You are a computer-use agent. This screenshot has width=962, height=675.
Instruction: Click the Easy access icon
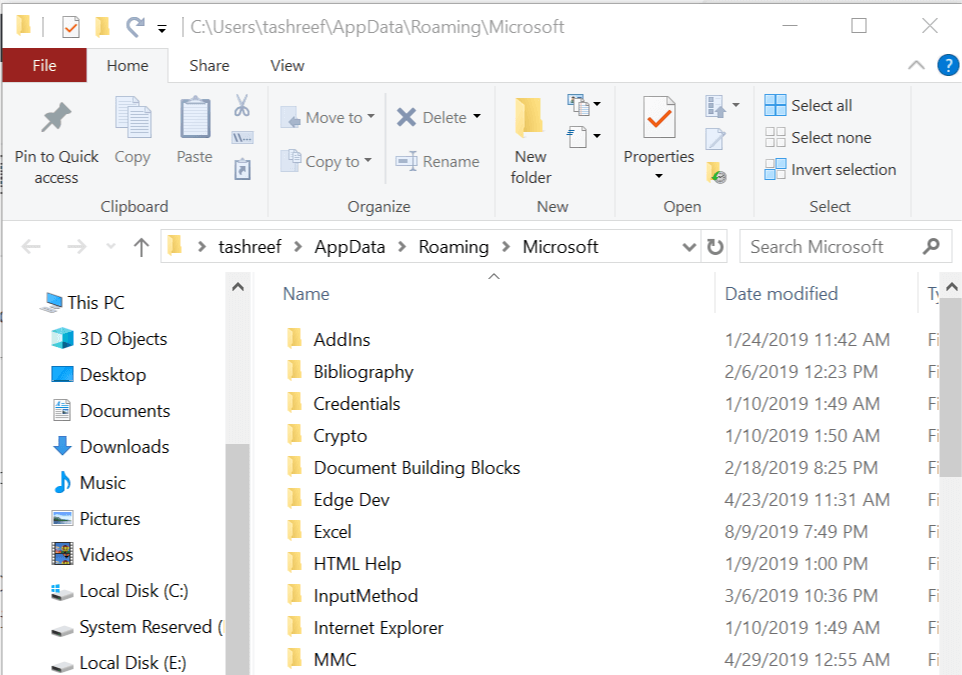point(577,136)
